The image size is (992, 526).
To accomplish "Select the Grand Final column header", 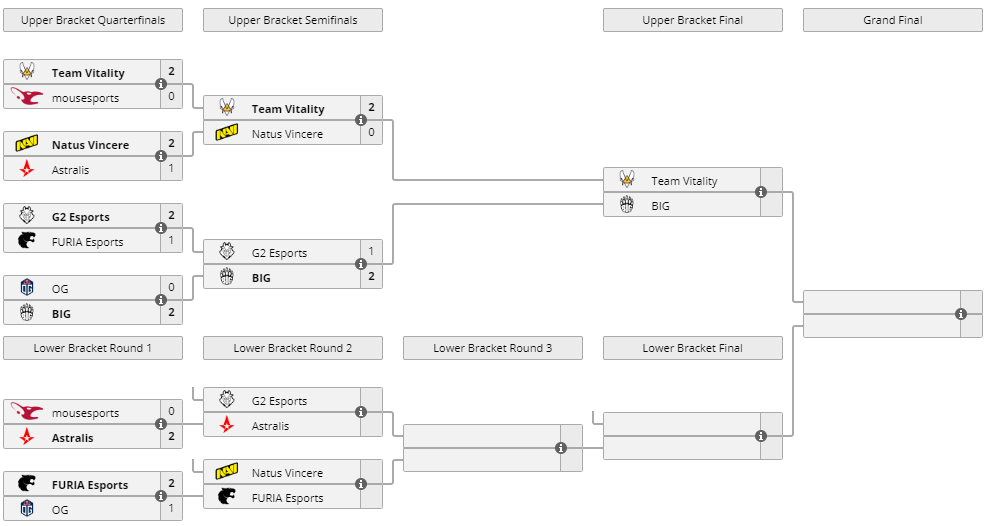I will [x=892, y=20].
